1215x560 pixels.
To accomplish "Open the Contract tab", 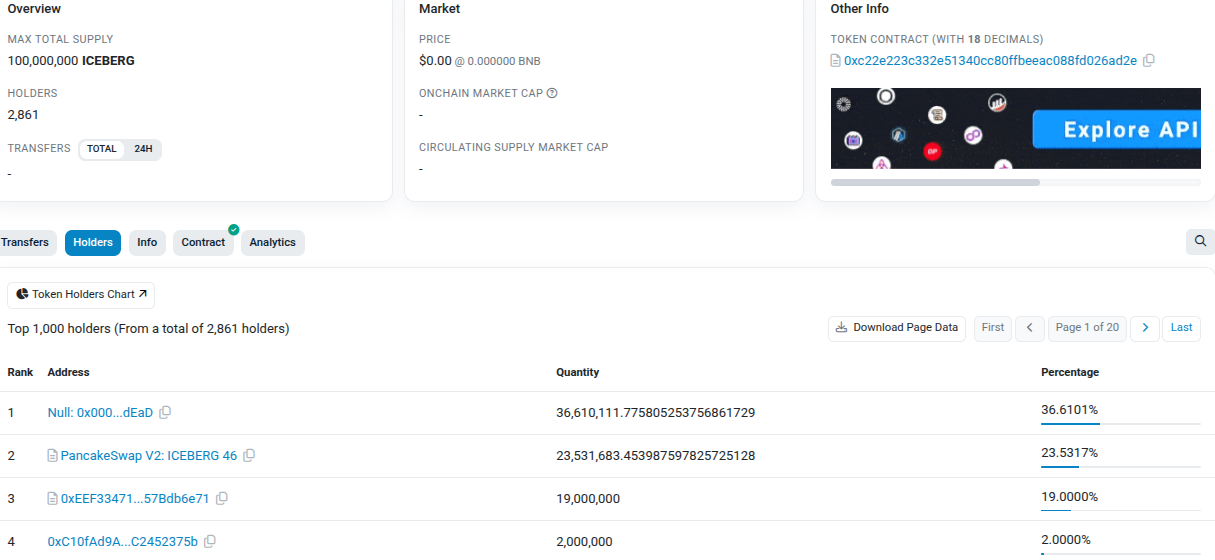I will 203,242.
